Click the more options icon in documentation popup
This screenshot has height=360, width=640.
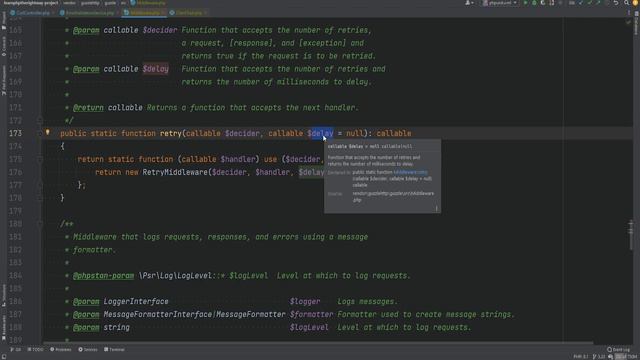coord(436,209)
